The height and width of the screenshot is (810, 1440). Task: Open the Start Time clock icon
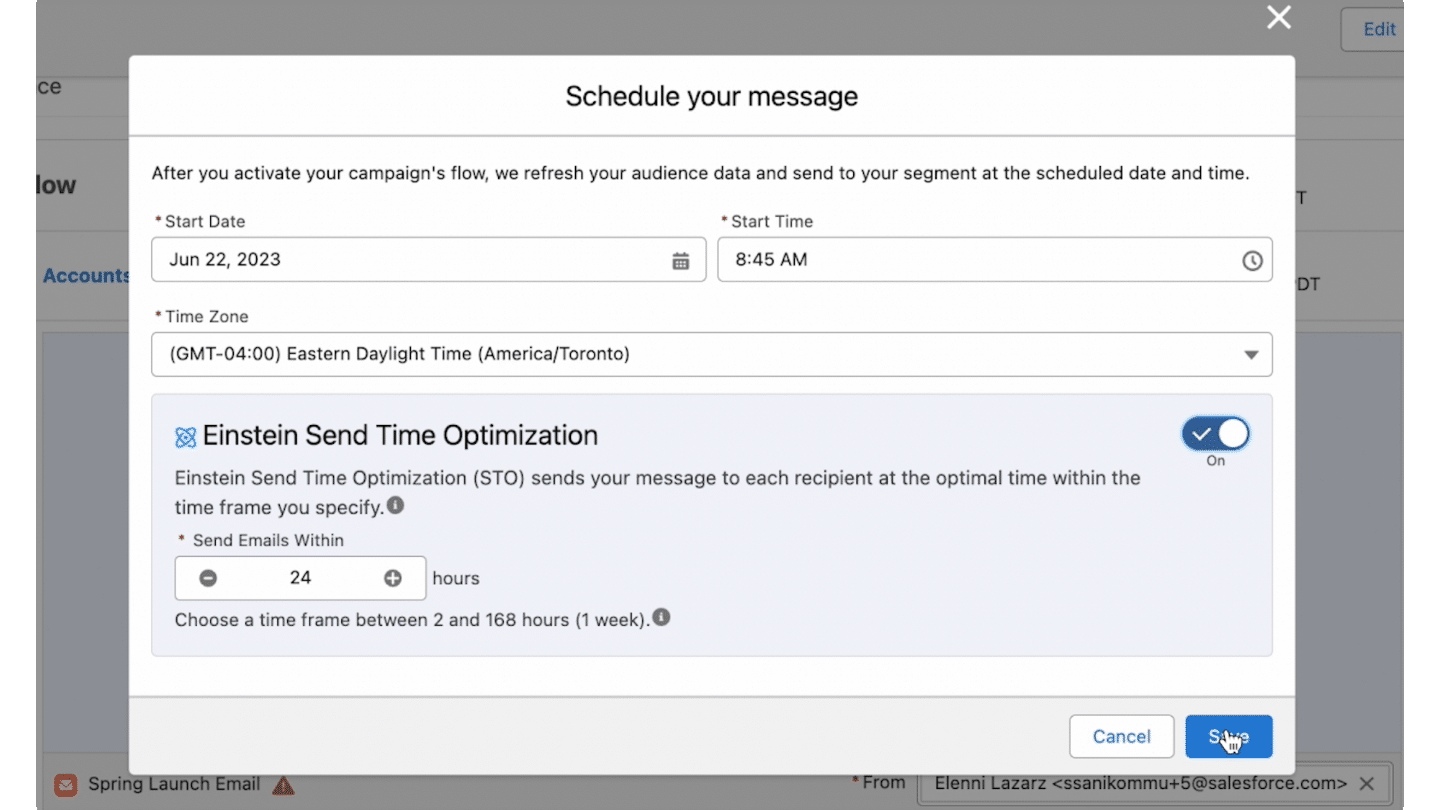point(1252,261)
